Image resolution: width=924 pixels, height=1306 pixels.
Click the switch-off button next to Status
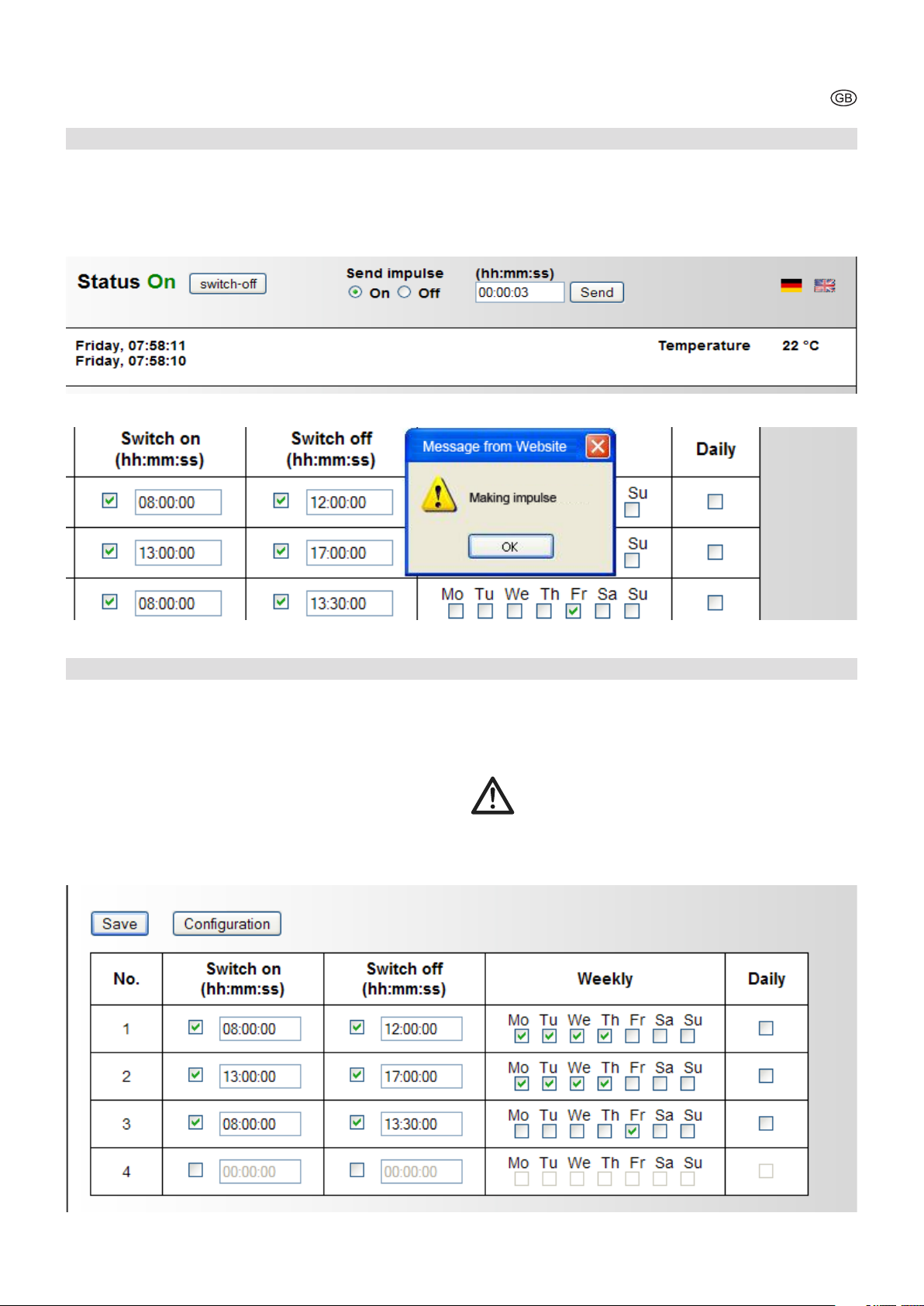[228, 284]
